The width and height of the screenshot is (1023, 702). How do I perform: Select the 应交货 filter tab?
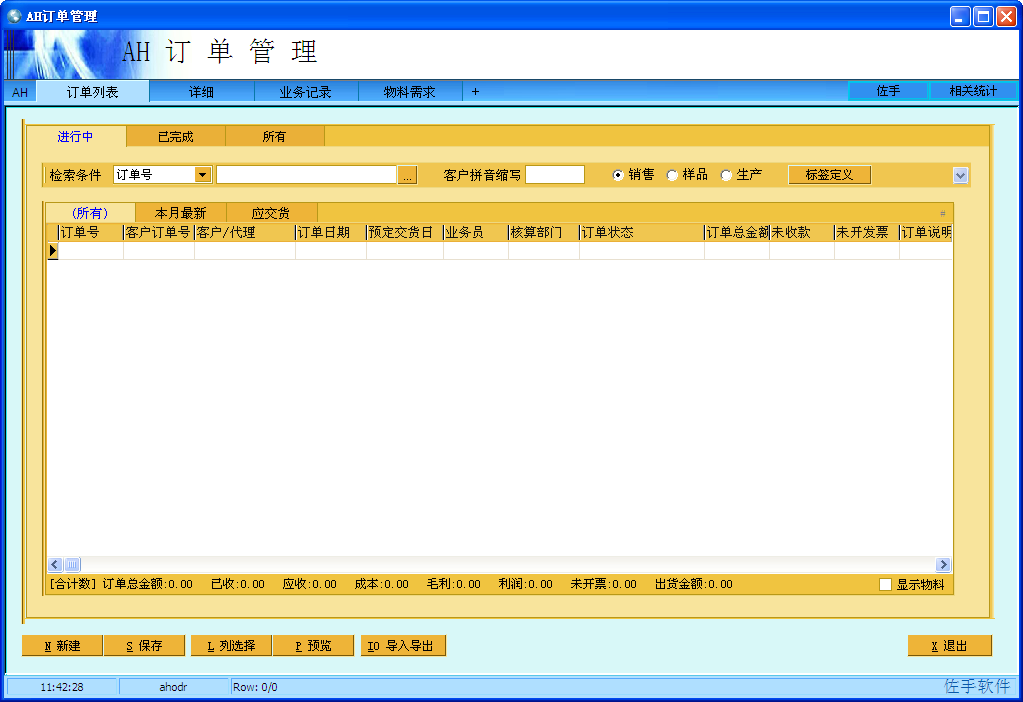271,213
